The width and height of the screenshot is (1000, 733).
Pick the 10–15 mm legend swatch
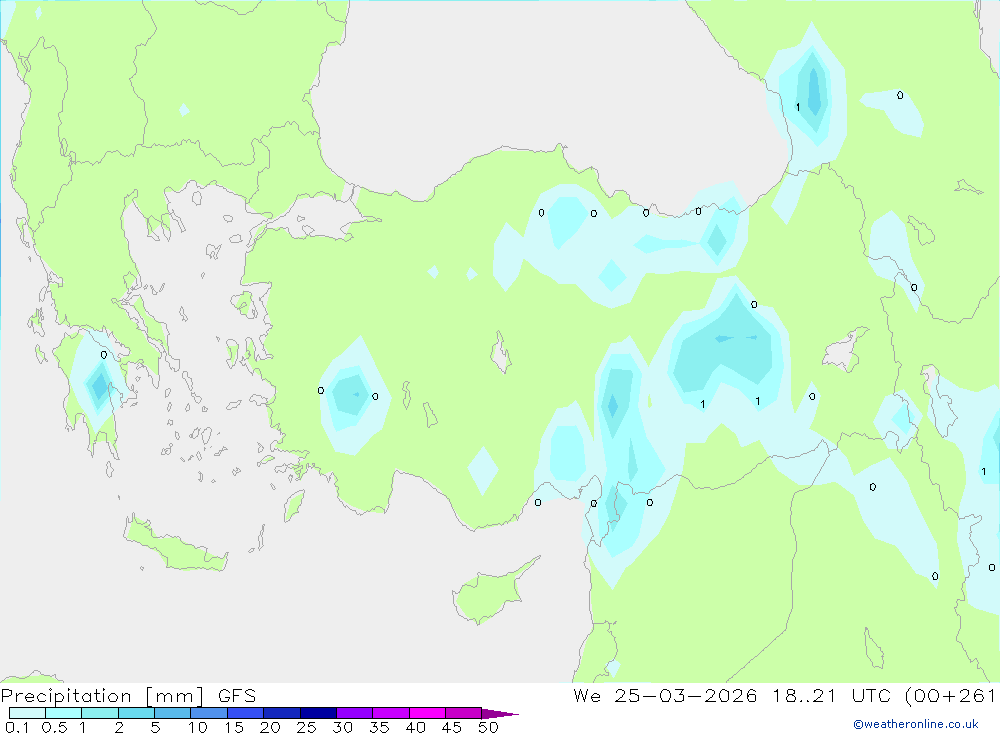(x=209, y=713)
